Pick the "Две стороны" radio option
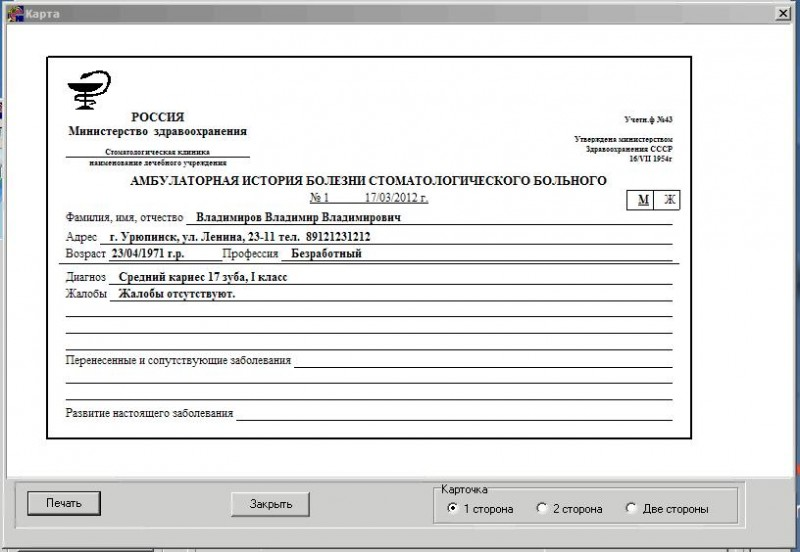This screenshot has height=552, width=800. point(630,509)
